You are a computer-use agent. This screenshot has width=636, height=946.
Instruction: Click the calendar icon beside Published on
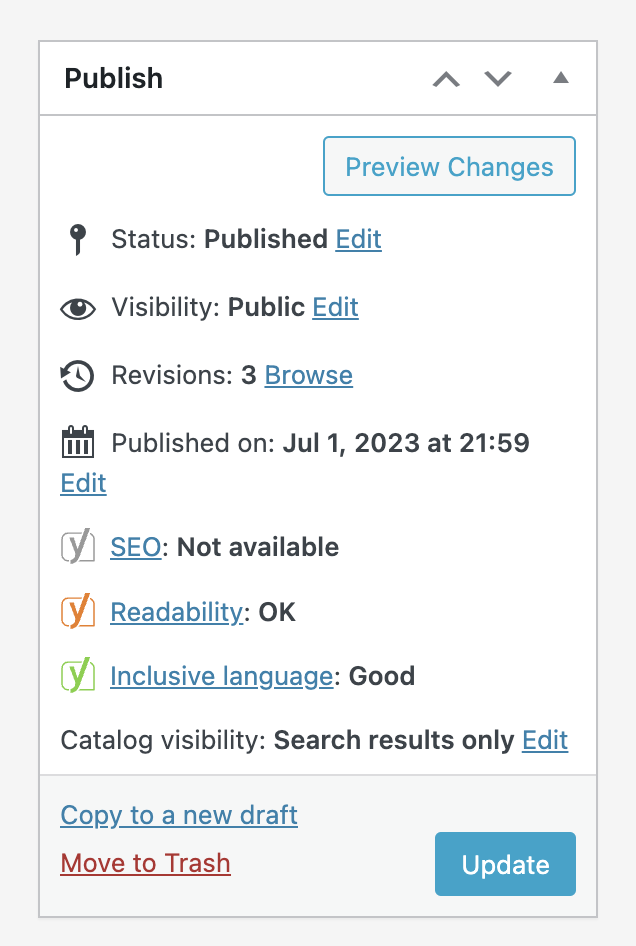click(x=78, y=442)
